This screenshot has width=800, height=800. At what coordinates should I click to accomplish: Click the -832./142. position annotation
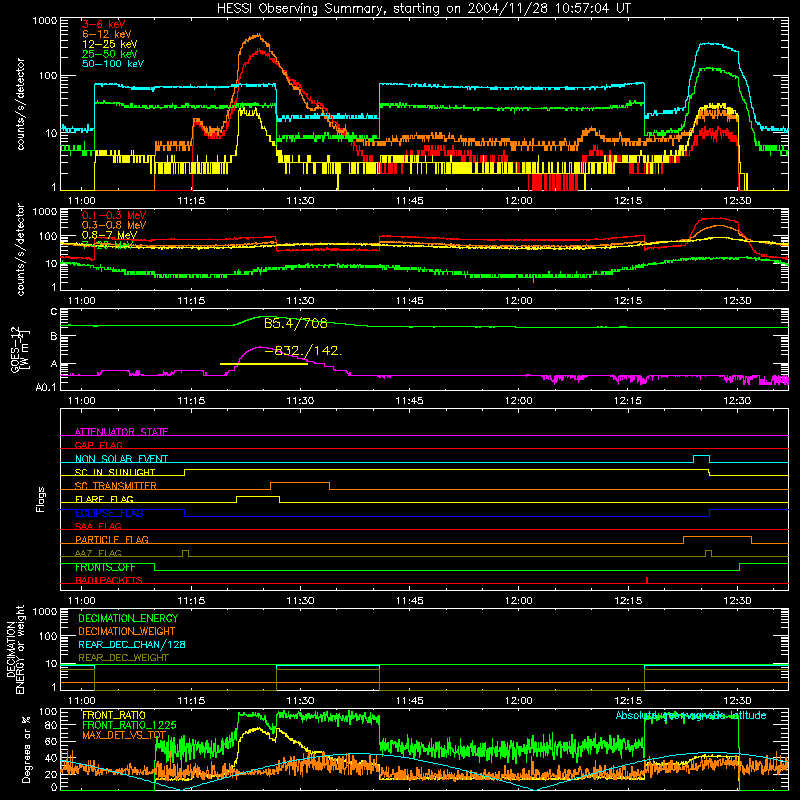tap(303, 351)
